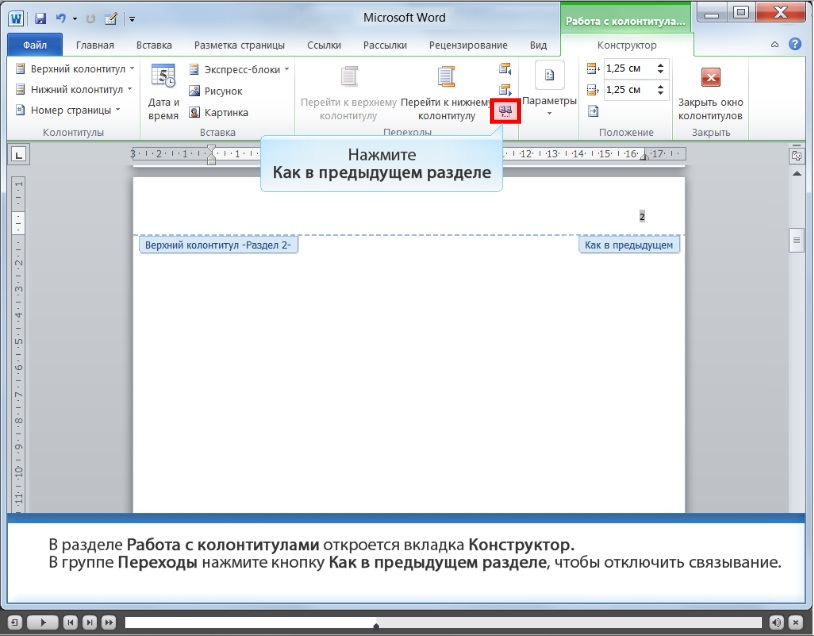814x636 pixels.
Task: Mute the tutorial with the speaker icon
Action: coord(776,621)
